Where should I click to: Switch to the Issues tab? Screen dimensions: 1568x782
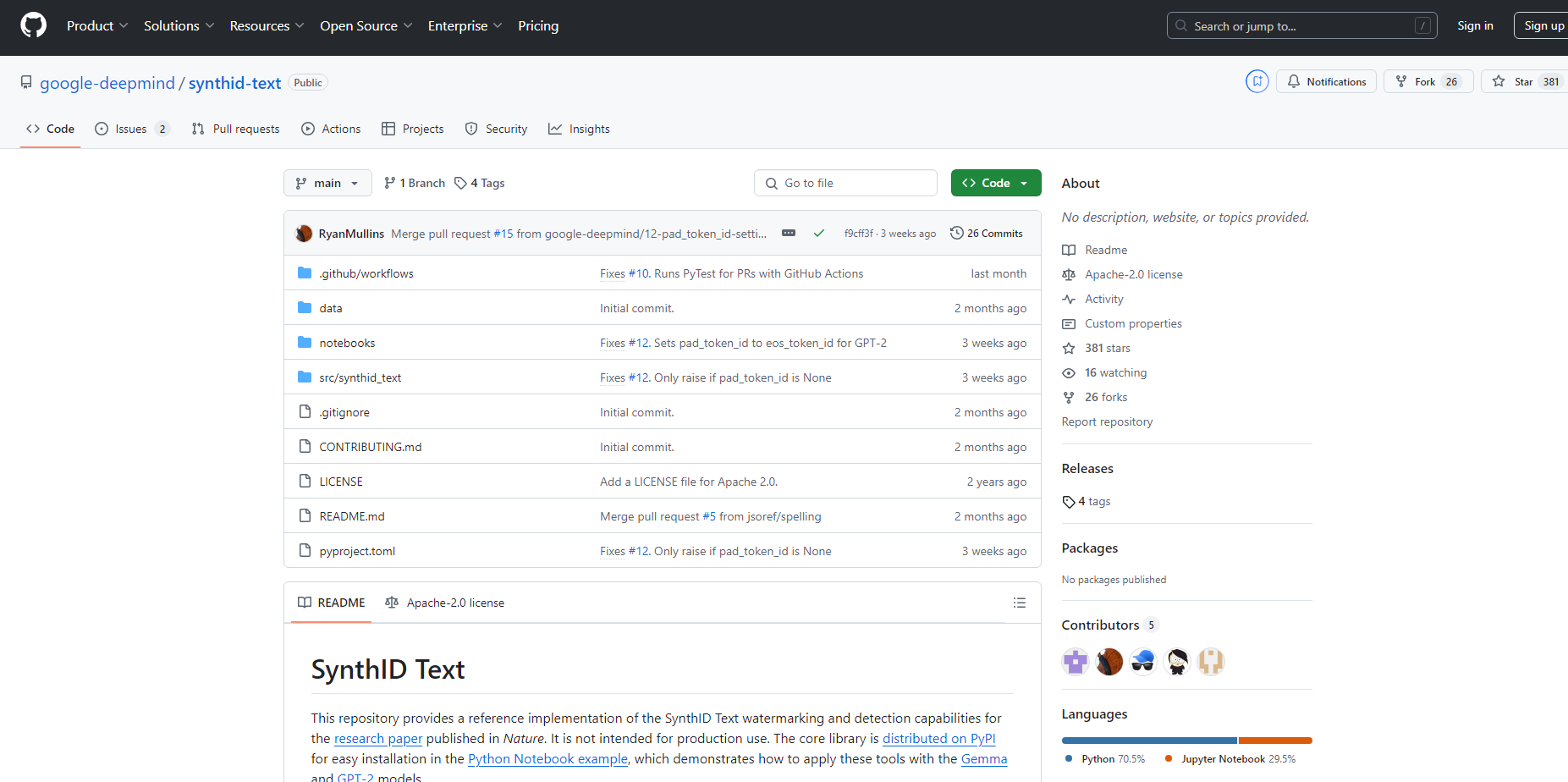pos(131,129)
